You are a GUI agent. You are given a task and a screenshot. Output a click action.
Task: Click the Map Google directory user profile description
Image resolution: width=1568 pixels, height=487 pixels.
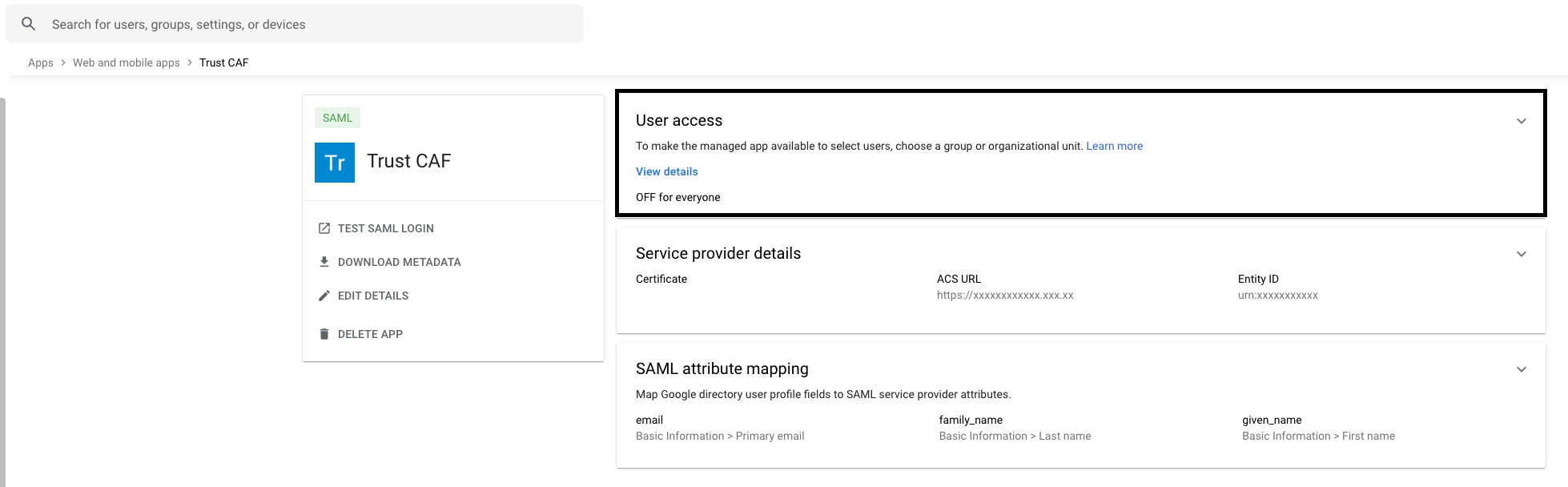click(x=823, y=394)
